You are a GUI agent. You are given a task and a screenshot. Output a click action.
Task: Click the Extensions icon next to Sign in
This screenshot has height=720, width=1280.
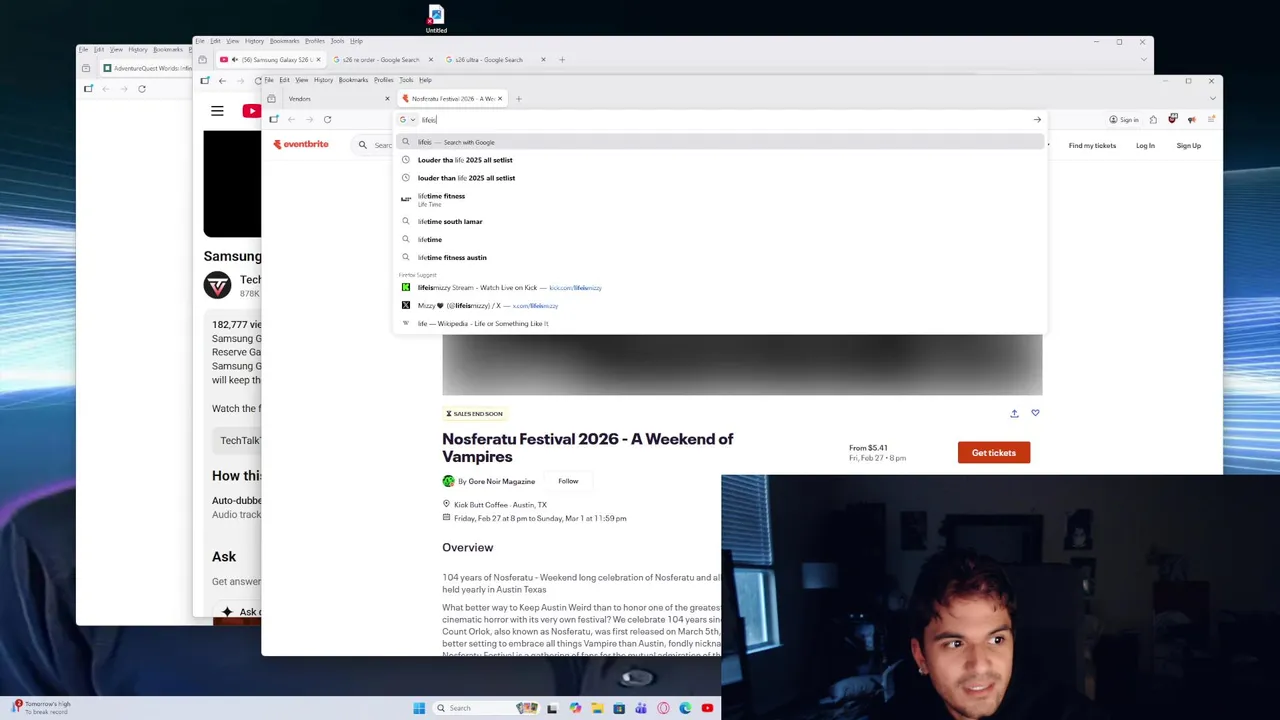pos(1153,120)
